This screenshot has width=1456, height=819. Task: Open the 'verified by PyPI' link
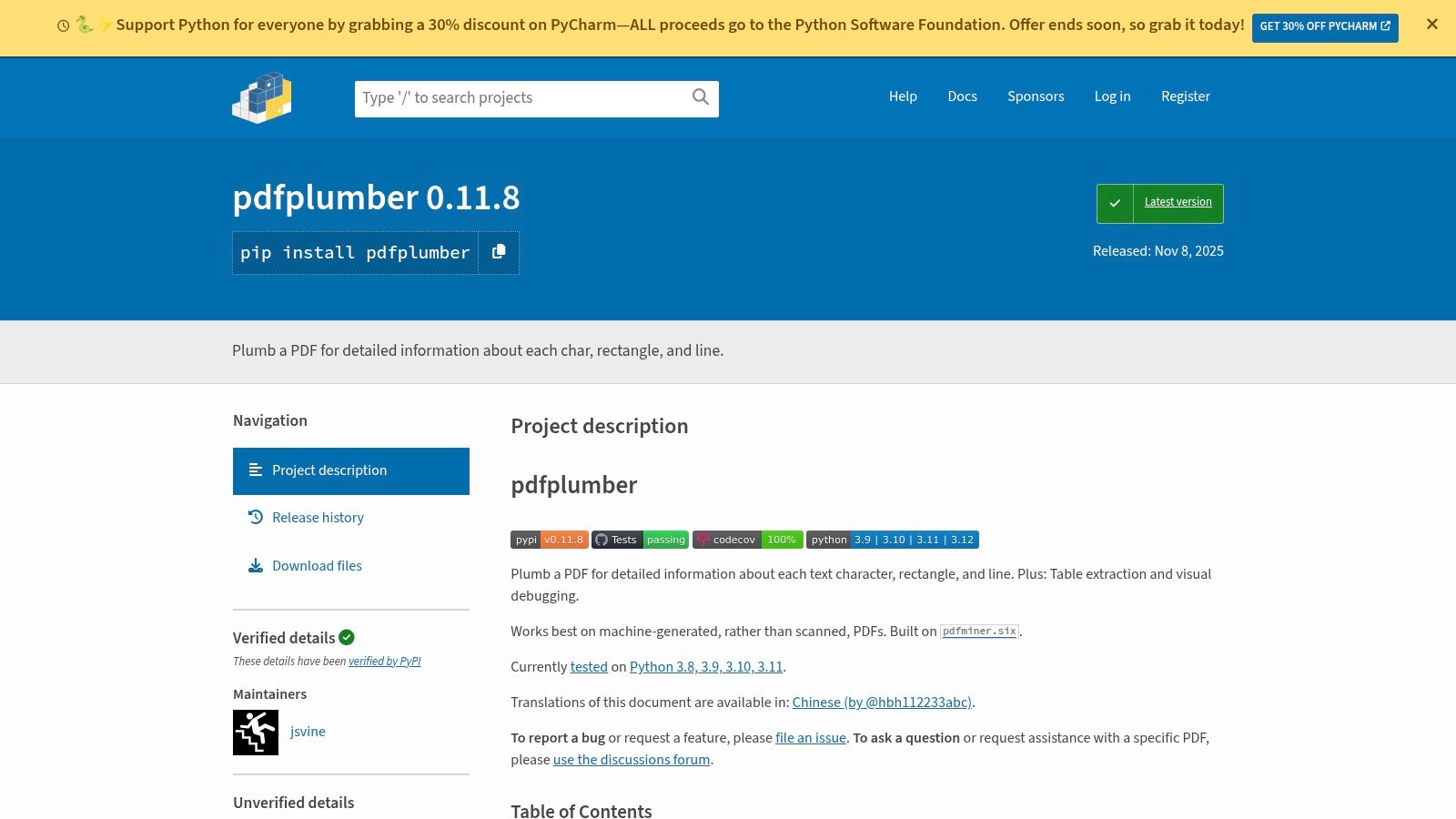(x=385, y=661)
